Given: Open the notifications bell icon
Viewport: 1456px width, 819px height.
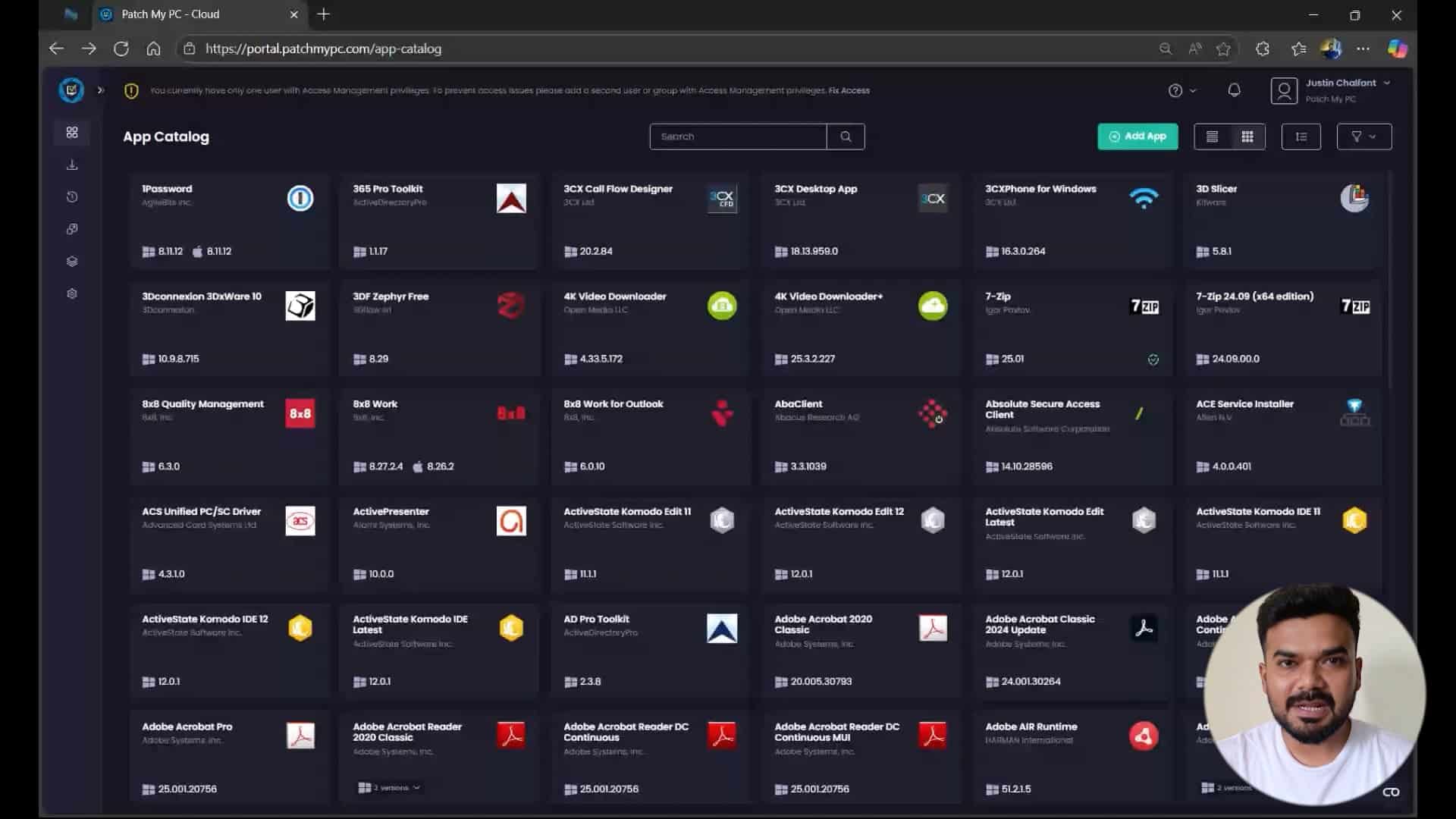Looking at the screenshot, I should click(1234, 90).
